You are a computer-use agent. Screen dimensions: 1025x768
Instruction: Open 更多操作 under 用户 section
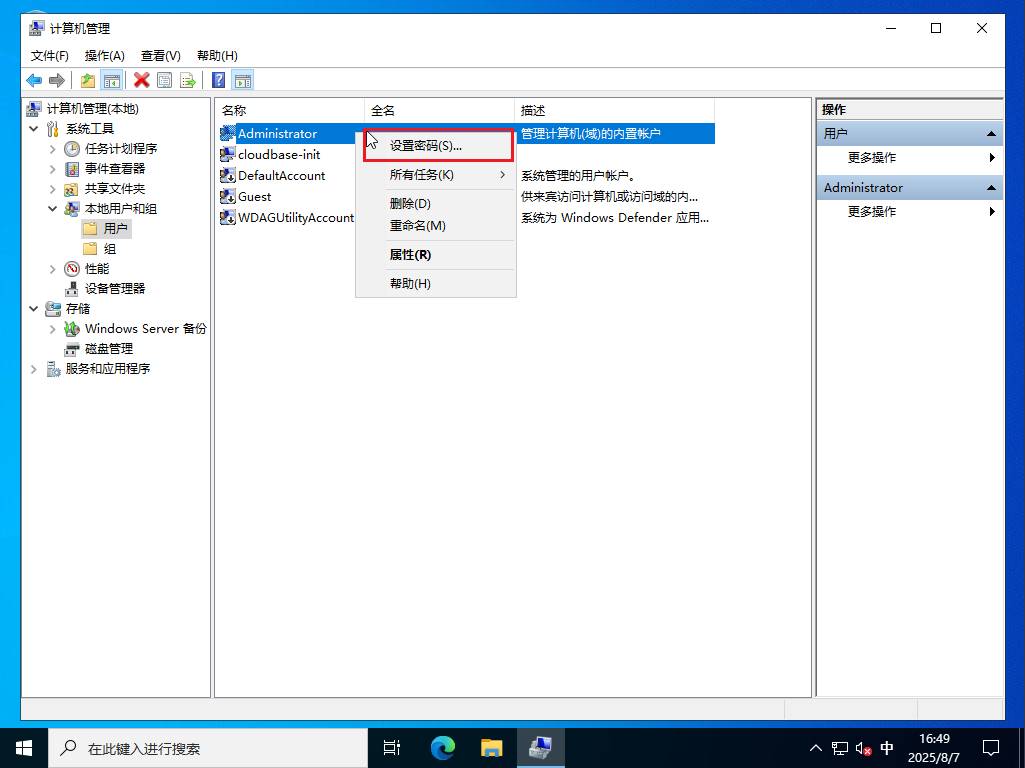point(910,158)
